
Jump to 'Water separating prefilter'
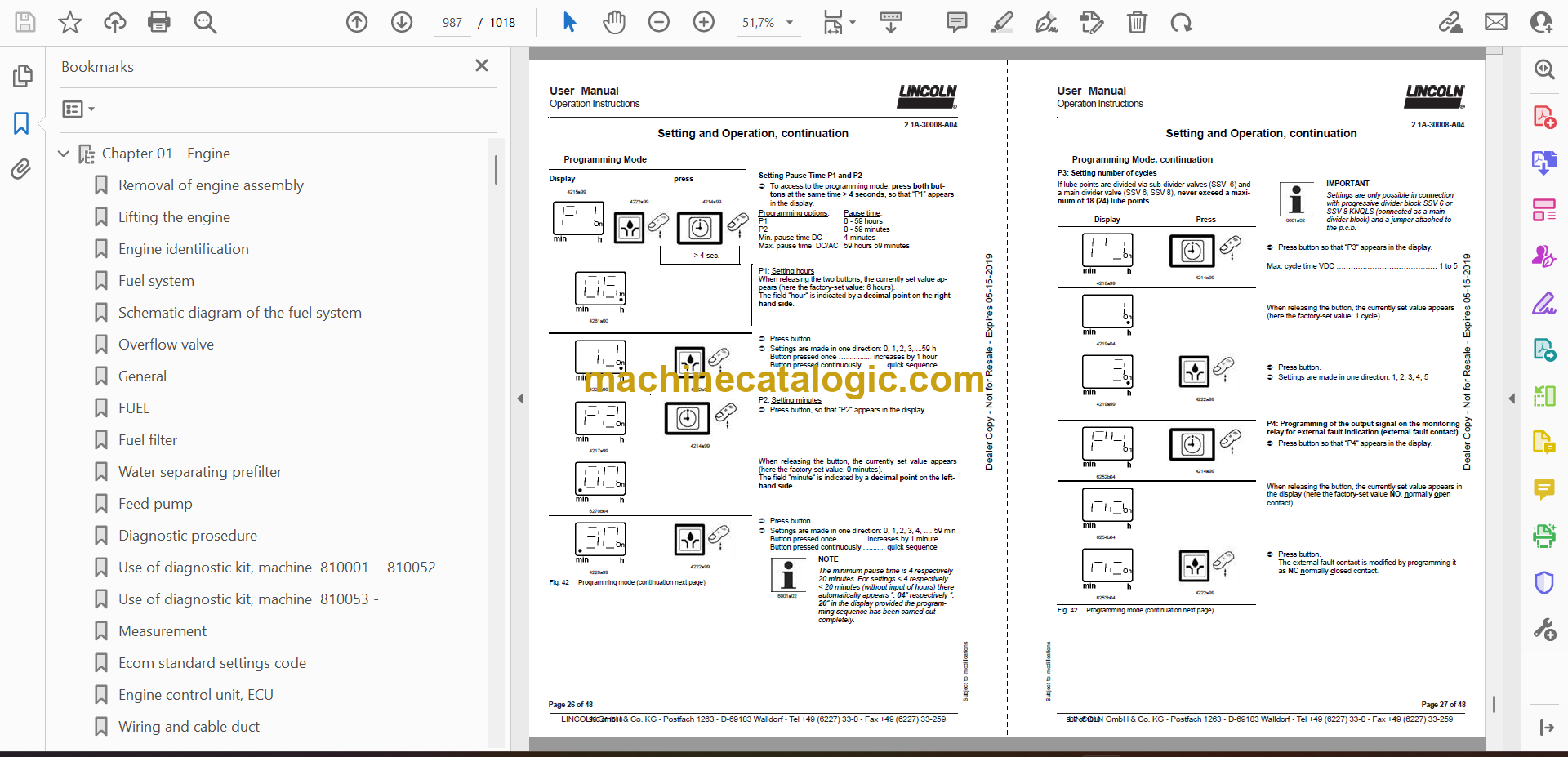click(x=200, y=472)
